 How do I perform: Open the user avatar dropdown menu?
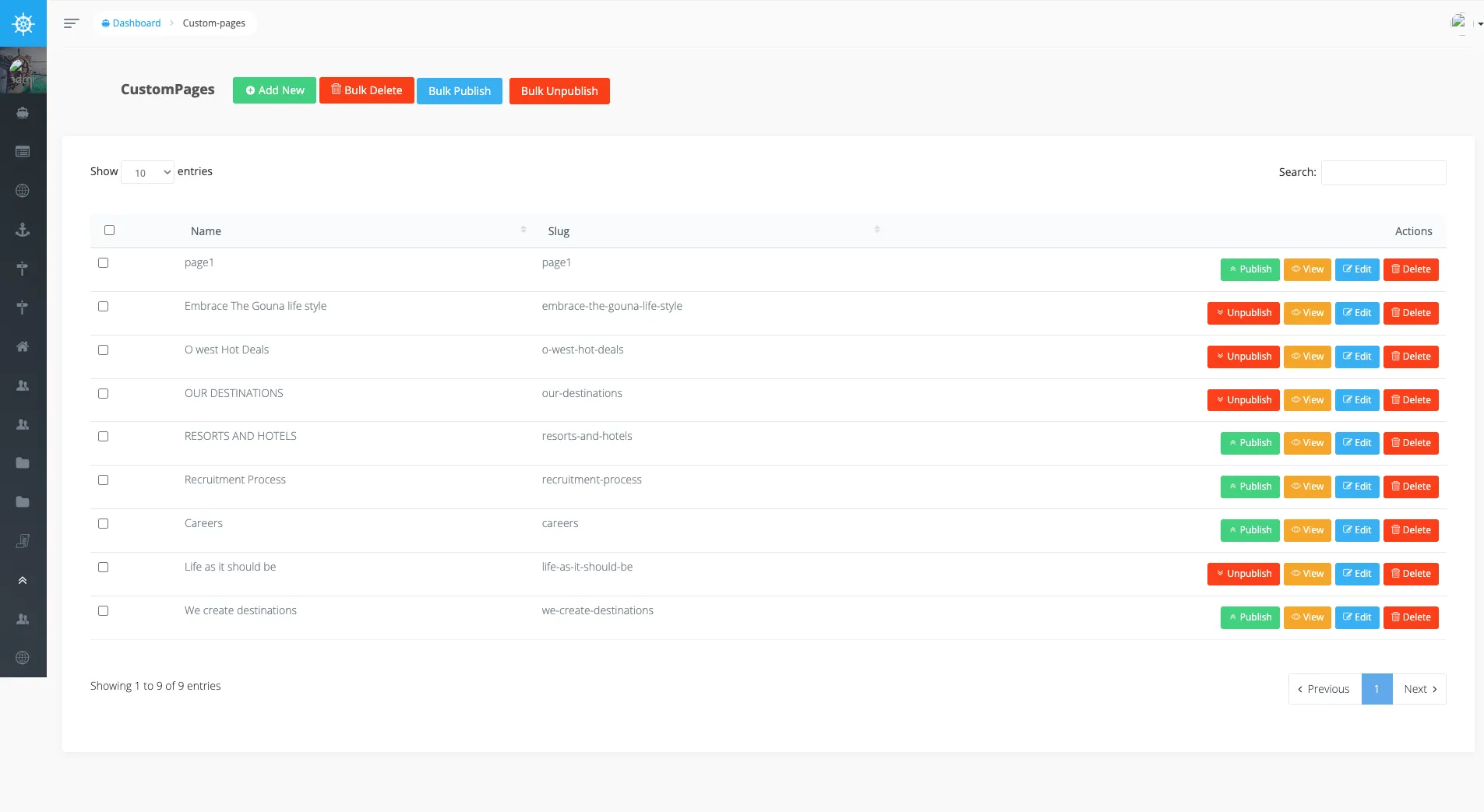(1466, 23)
